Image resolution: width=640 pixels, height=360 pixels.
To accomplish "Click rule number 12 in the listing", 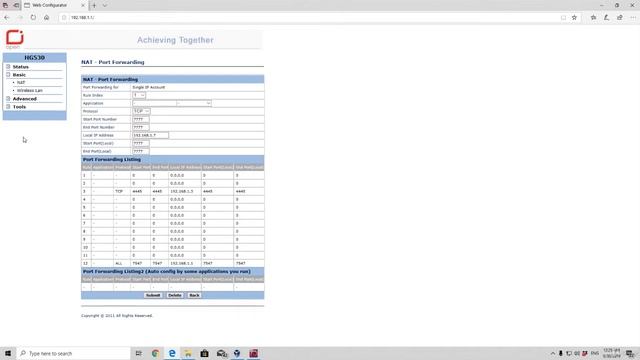I will click(x=85, y=263).
